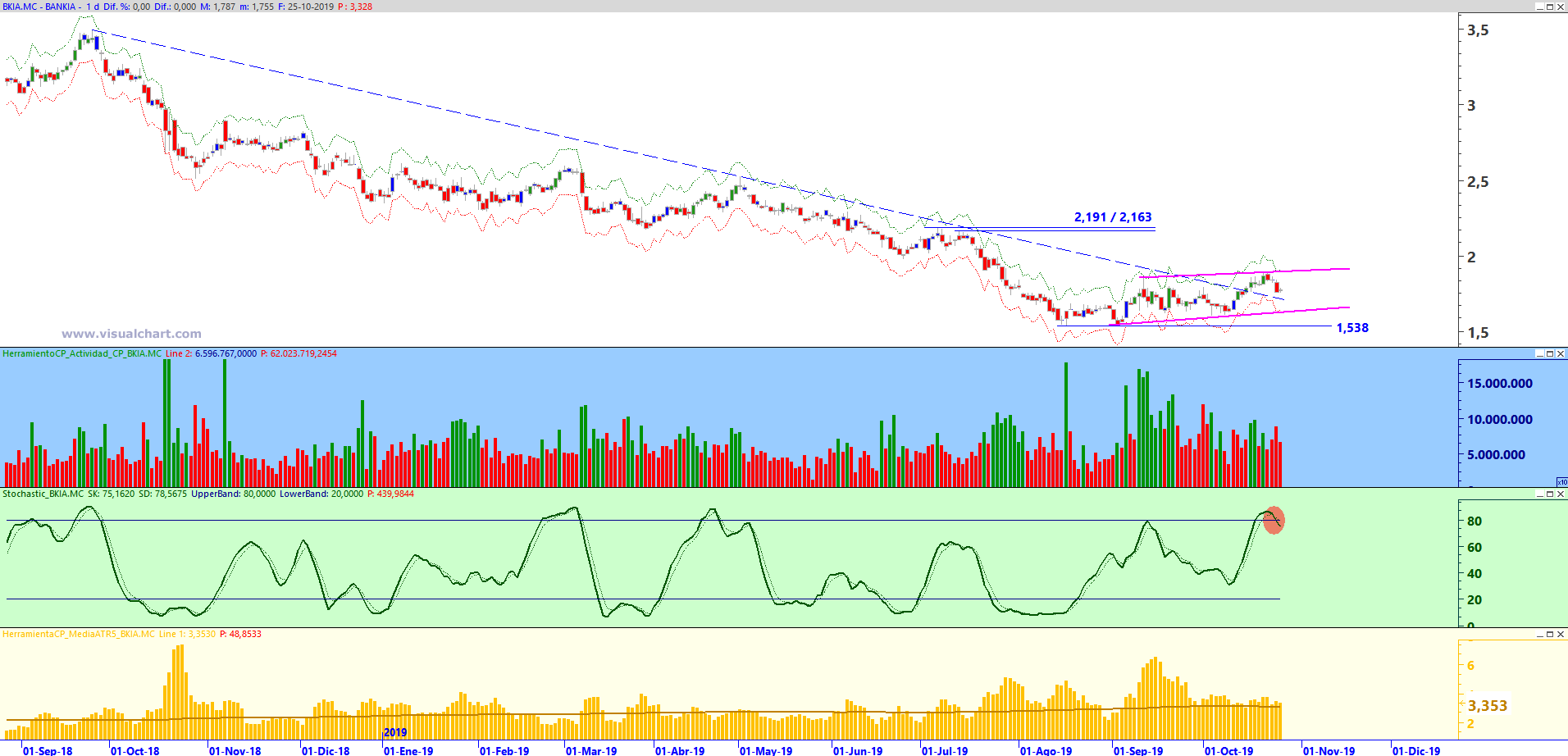Click the "20" stochastic axis label
Image resolution: width=1568 pixels, height=756 pixels.
pos(1475,600)
